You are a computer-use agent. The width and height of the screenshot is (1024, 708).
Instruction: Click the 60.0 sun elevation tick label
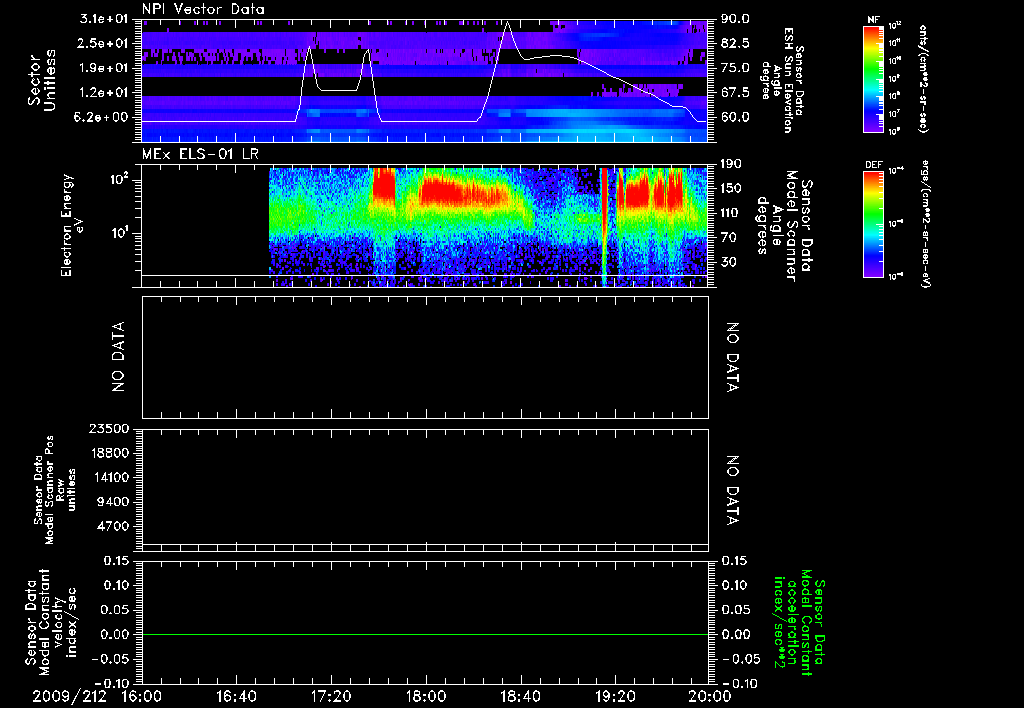click(x=735, y=117)
